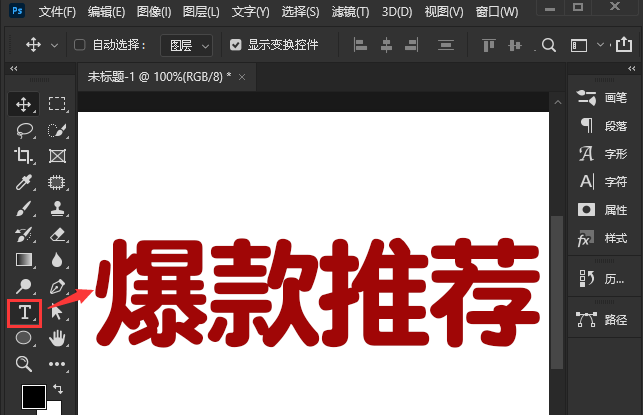Screen dimensions: 643x415
Task: Toggle the 自动选择 checkbox
Action: pyautogui.click(x=80, y=45)
